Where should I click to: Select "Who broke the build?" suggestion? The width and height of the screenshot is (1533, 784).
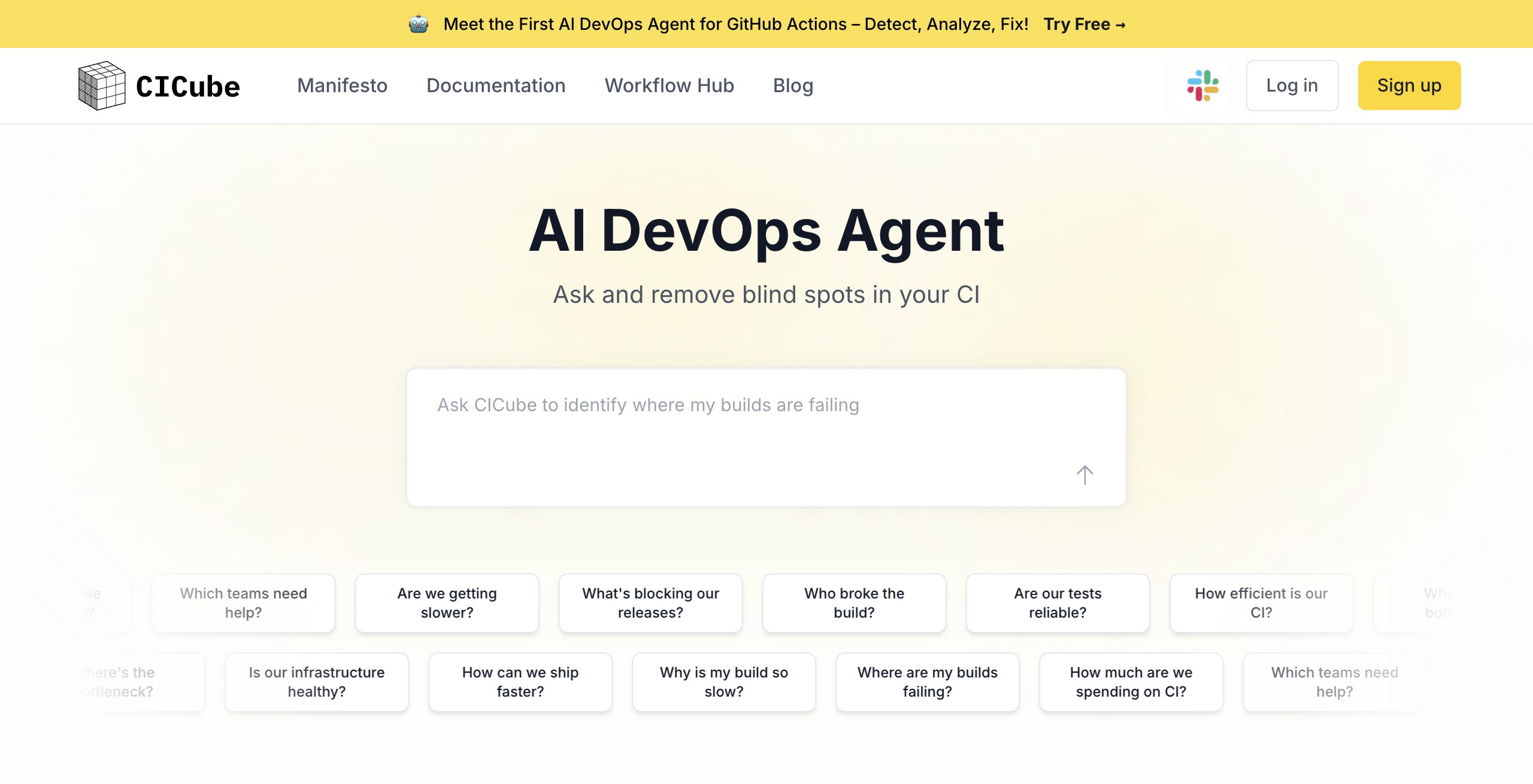point(854,603)
